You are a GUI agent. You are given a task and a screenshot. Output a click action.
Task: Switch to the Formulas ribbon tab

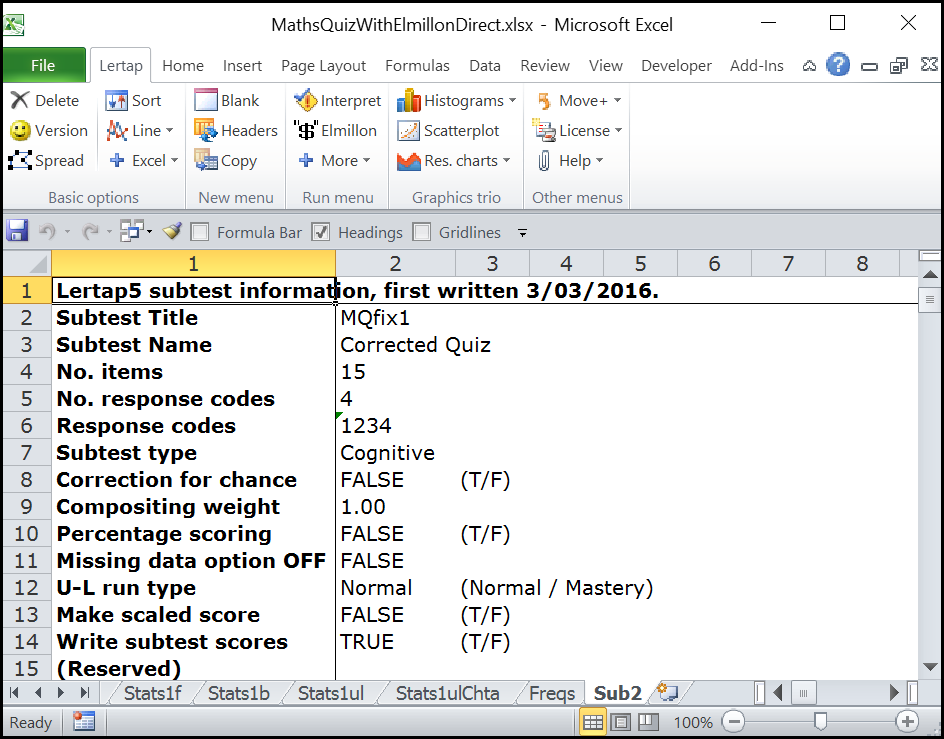[417, 65]
